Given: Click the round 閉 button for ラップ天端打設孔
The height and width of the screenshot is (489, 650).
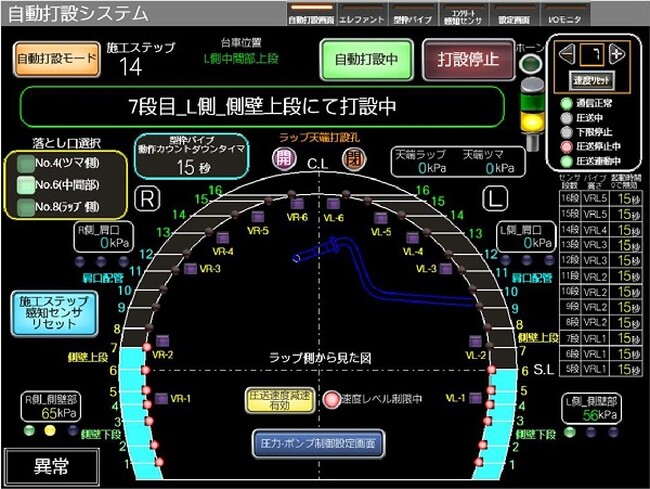Looking at the screenshot, I should pos(354,159).
